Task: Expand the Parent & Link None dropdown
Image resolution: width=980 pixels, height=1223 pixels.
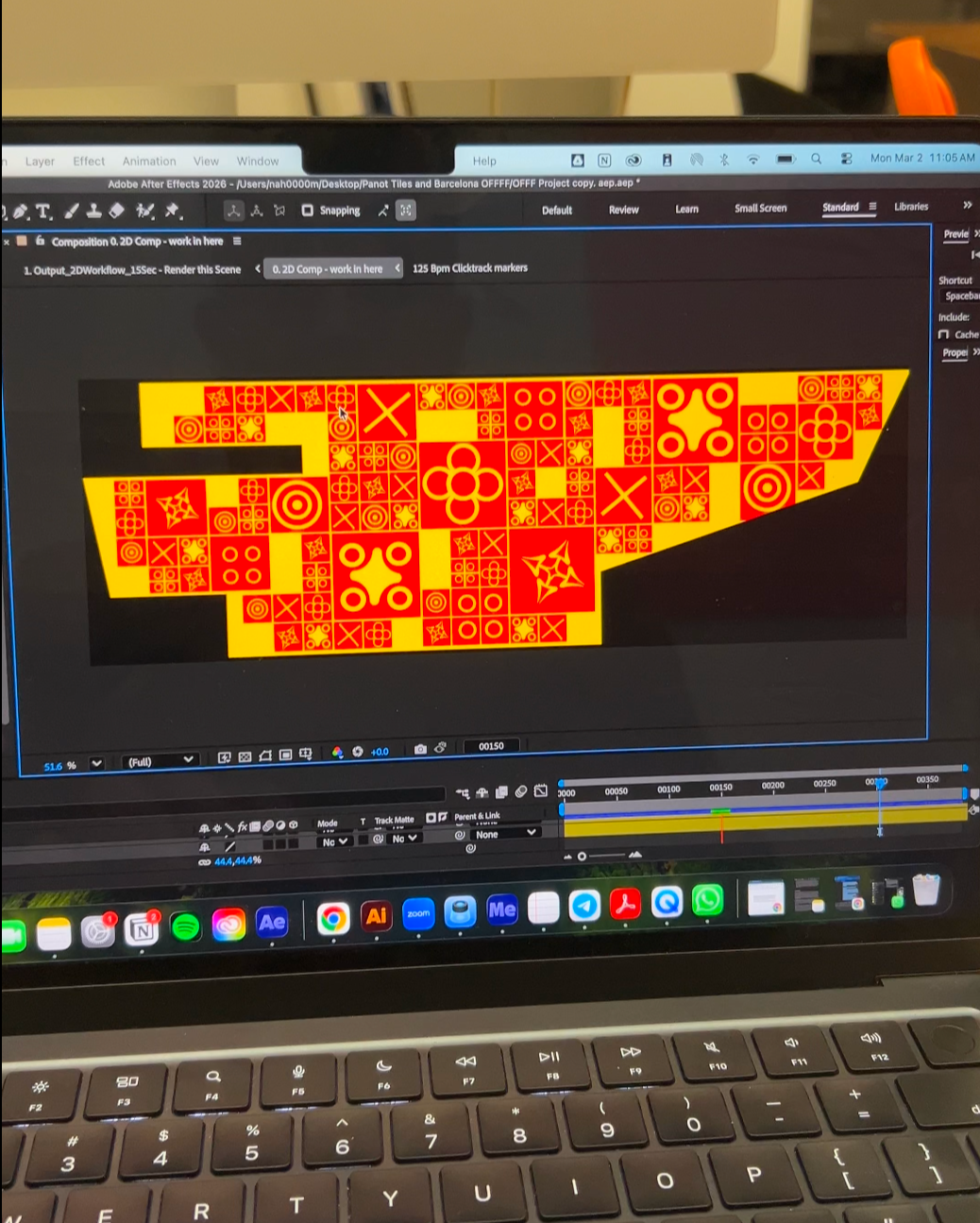Action: pyautogui.click(x=505, y=834)
